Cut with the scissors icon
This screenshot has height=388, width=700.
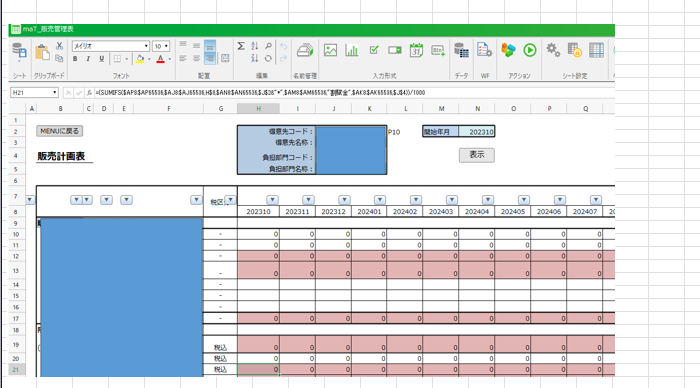(59, 46)
